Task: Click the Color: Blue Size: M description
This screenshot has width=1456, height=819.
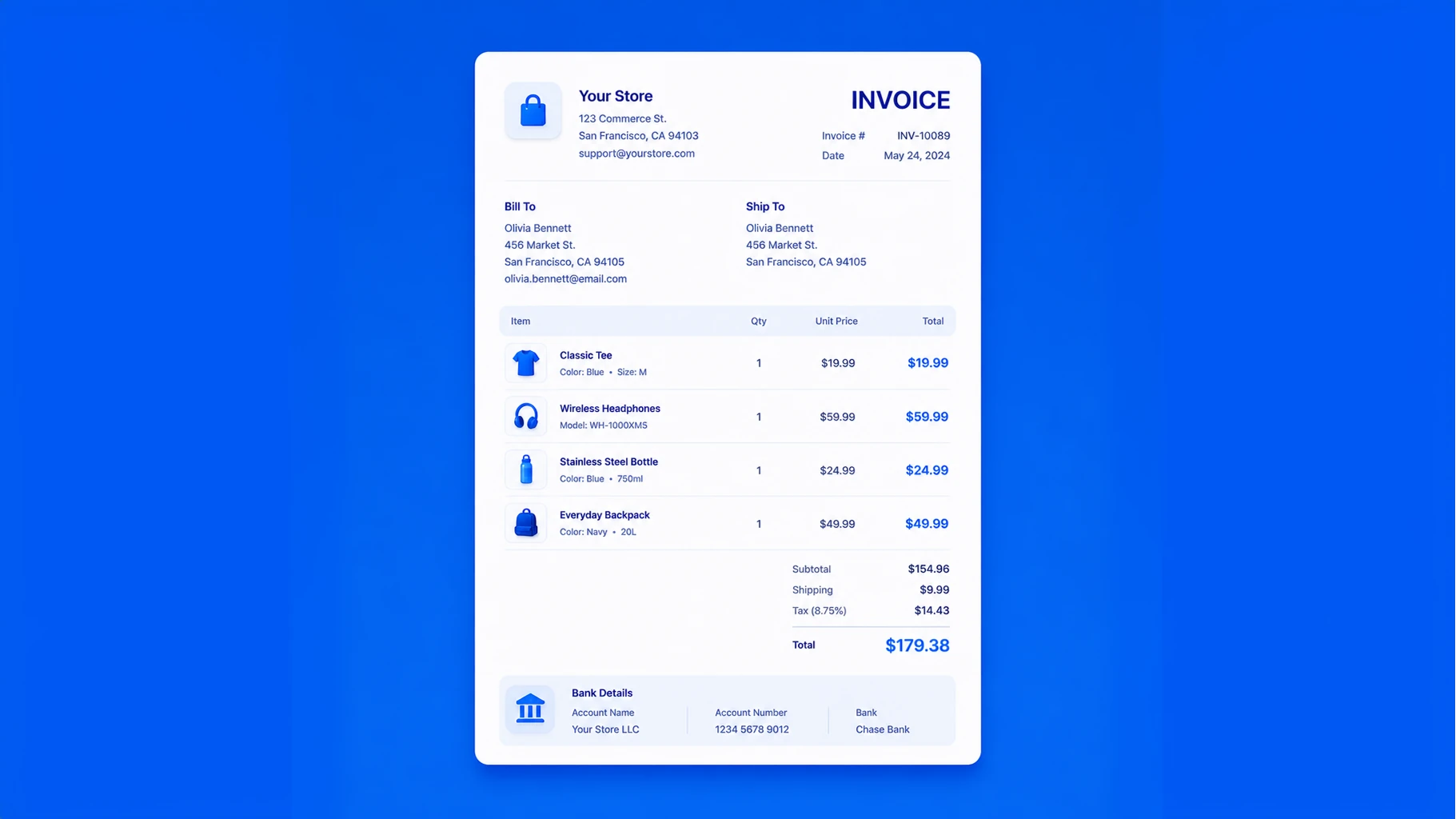Action: click(x=604, y=373)
